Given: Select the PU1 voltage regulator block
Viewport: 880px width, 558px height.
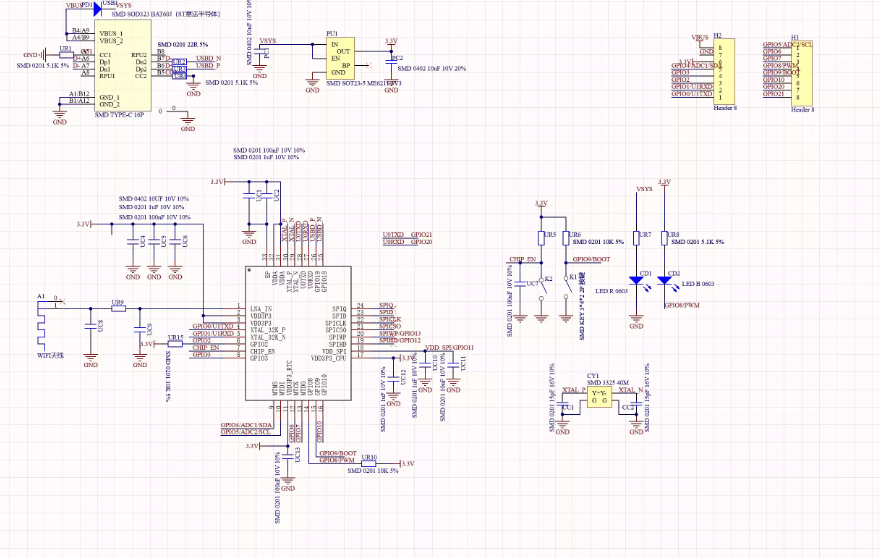Looking at the screenshot, I should [339, 58].
